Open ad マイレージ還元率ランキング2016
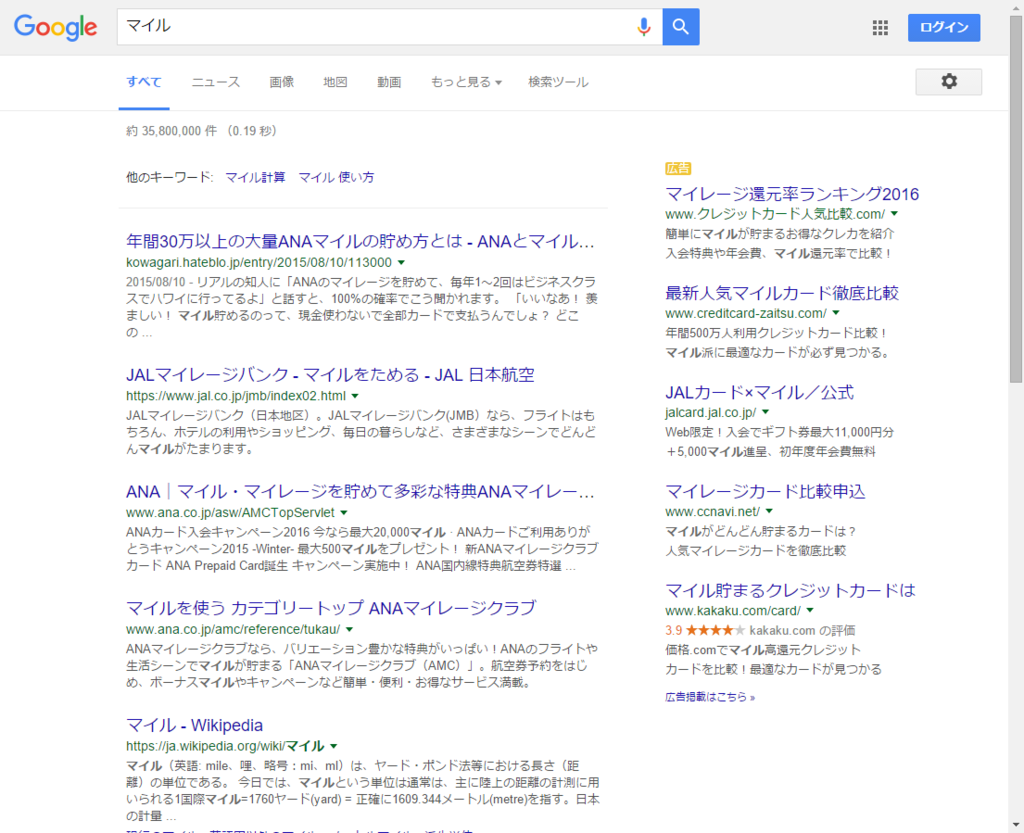The width and height of the screenshot is (1024, 833). click(792, 194)
